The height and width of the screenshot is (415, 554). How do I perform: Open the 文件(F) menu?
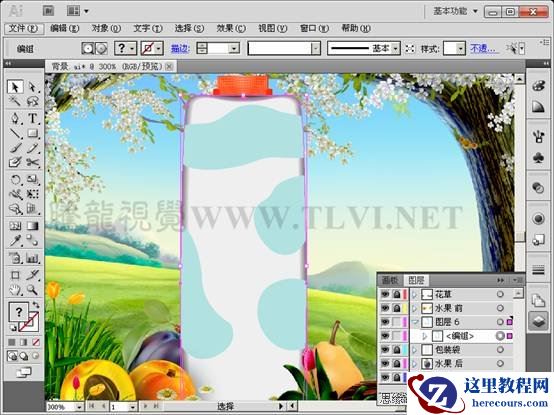click(x=23, y=28)
